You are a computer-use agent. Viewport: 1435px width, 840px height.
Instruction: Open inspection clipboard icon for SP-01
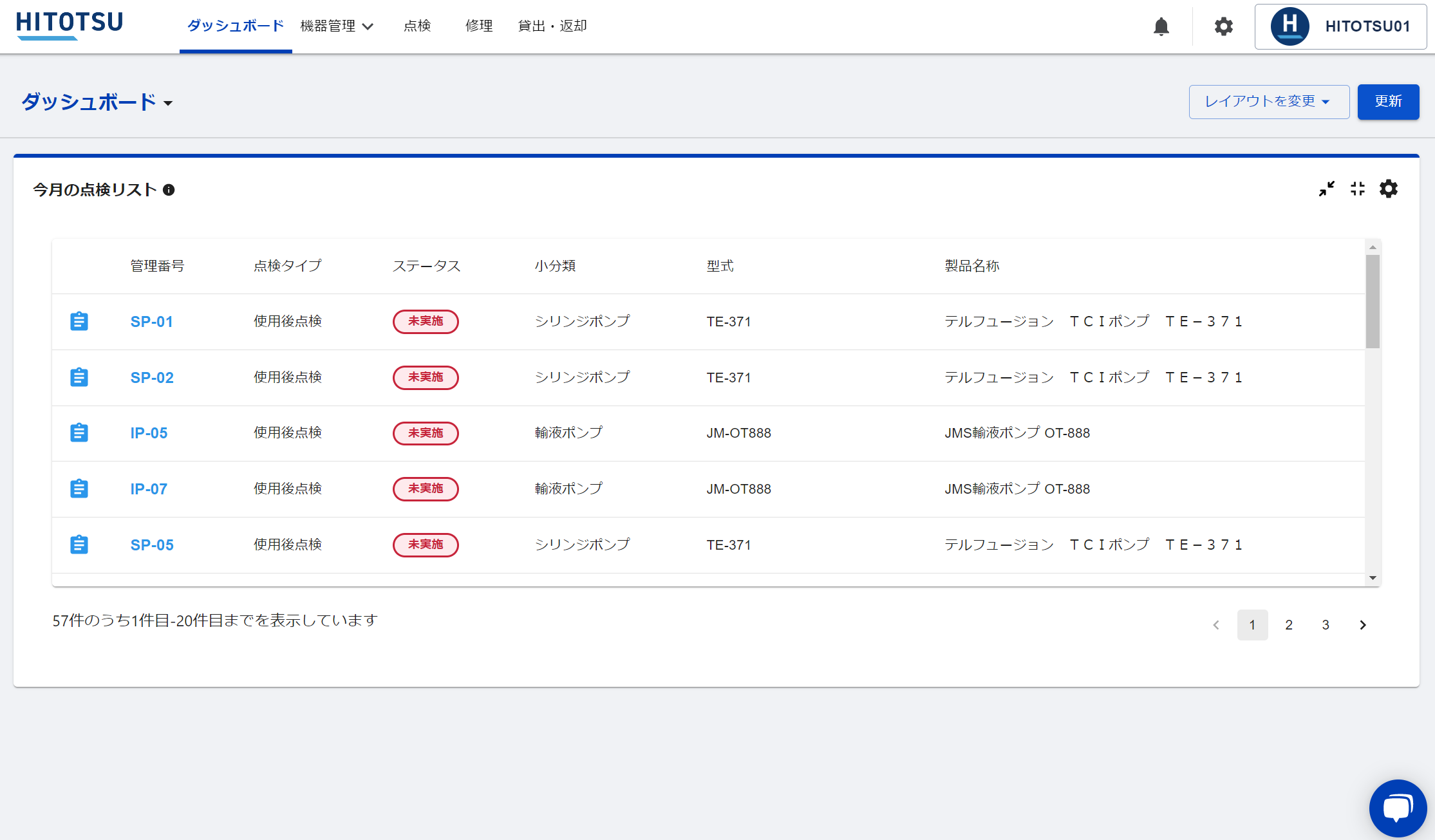click(x=79, y=321)
